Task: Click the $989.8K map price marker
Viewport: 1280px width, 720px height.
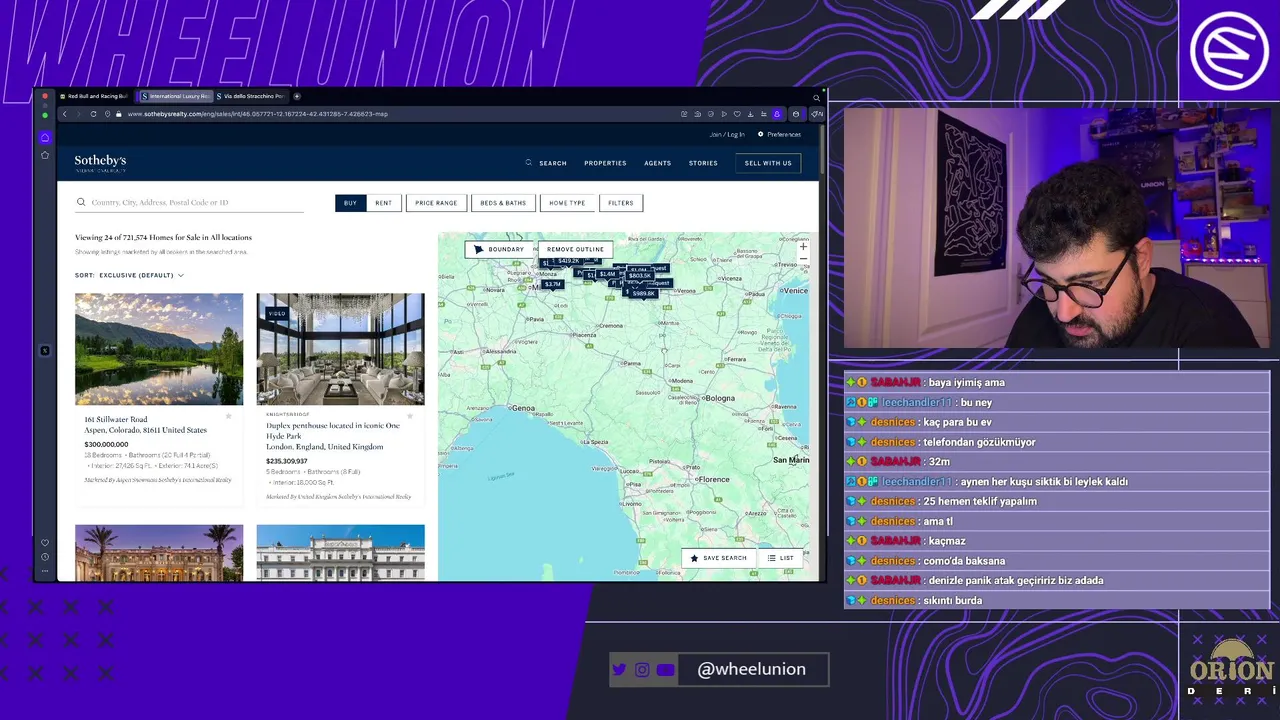Action: (643, 293)
